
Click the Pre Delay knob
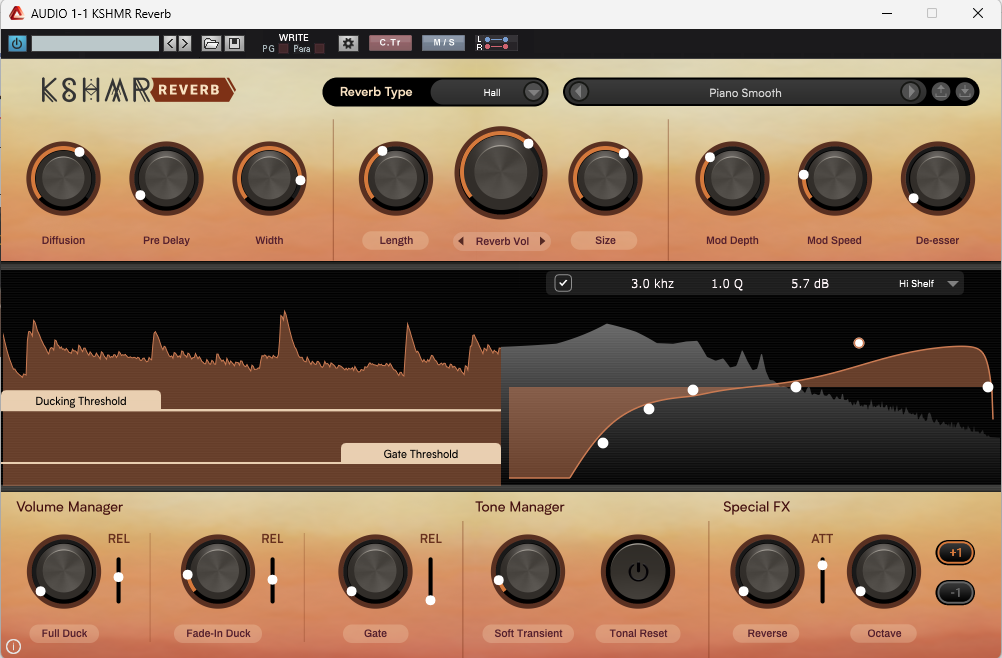pyautogui.click(x=166, y=178)
